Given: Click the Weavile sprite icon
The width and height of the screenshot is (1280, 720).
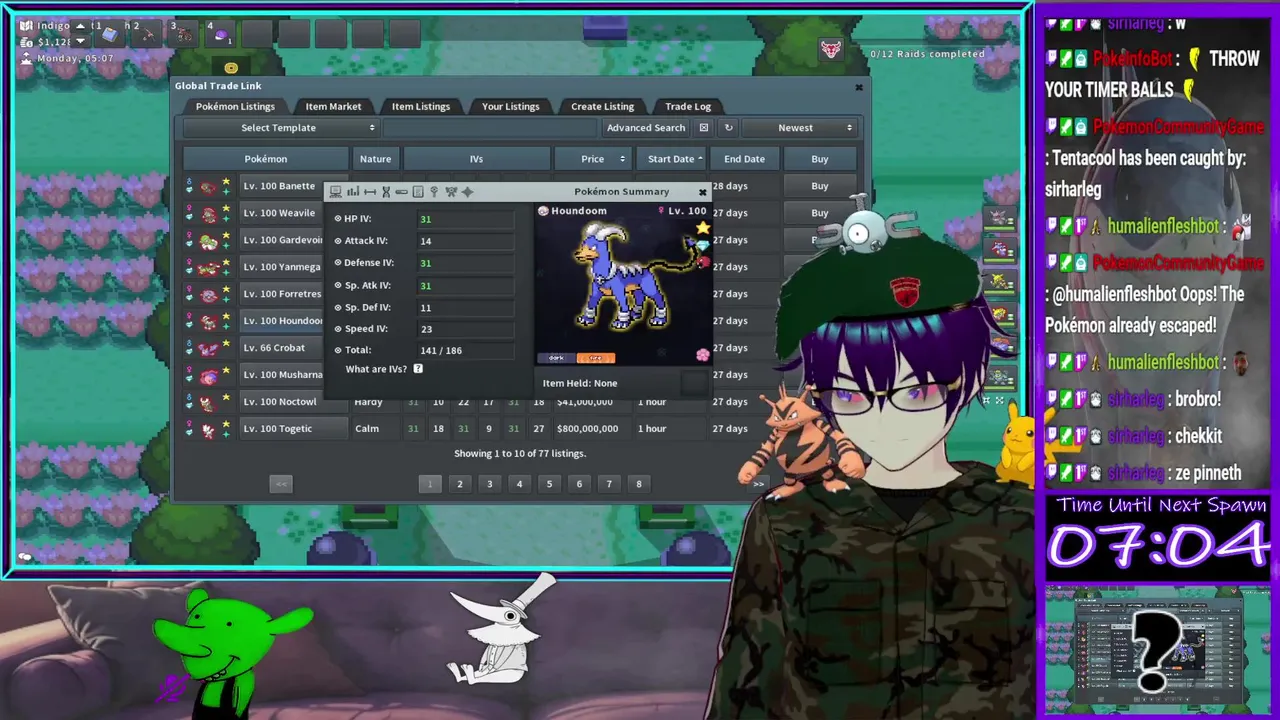Looking at the screenshot, I should [x=208, y=214].
